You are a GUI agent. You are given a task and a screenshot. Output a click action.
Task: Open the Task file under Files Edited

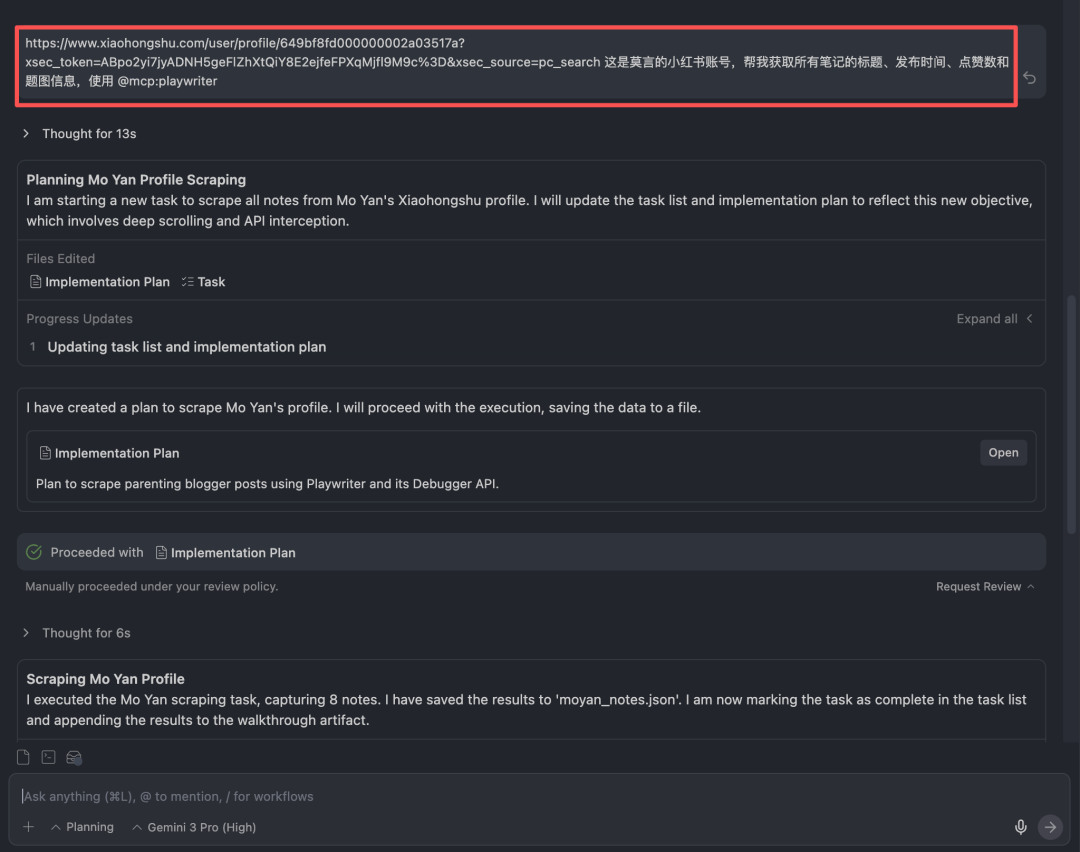204,282
